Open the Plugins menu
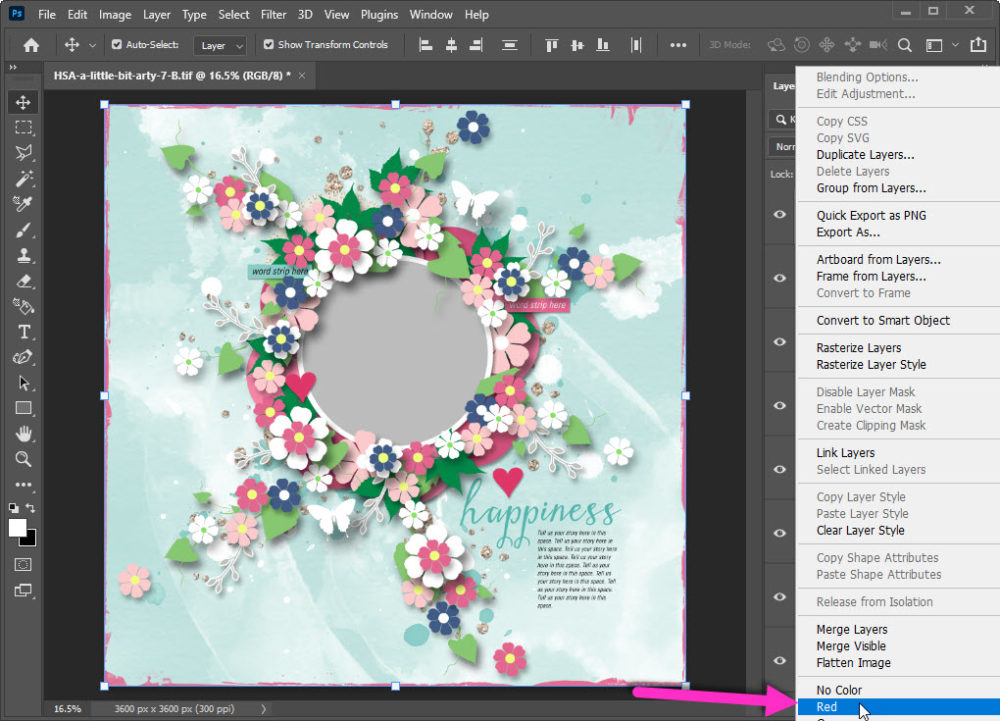Viewport: 1000px width, 721px height. [x=379, y=14]
